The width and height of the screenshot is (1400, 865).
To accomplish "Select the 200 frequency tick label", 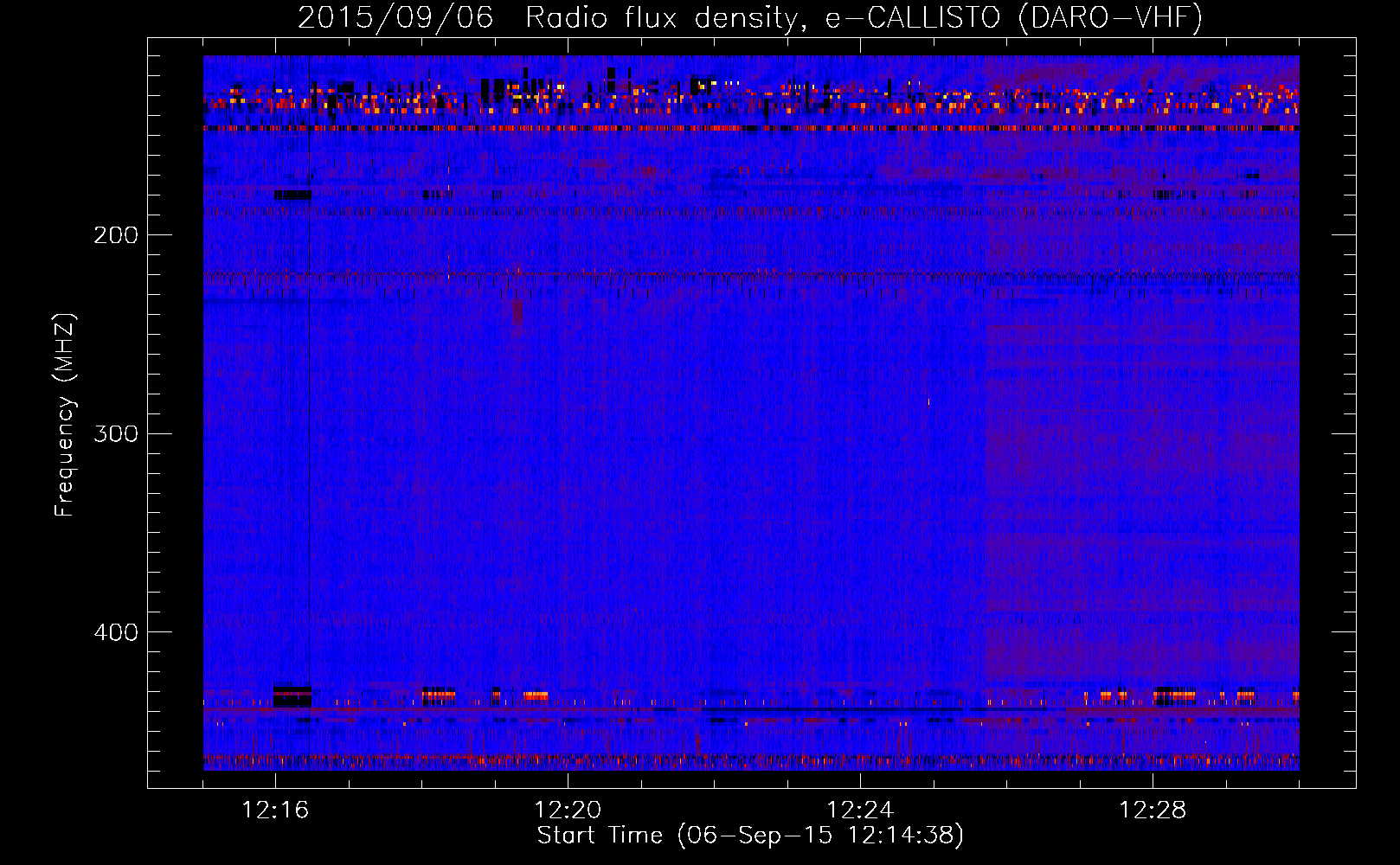I will point(116,235).
